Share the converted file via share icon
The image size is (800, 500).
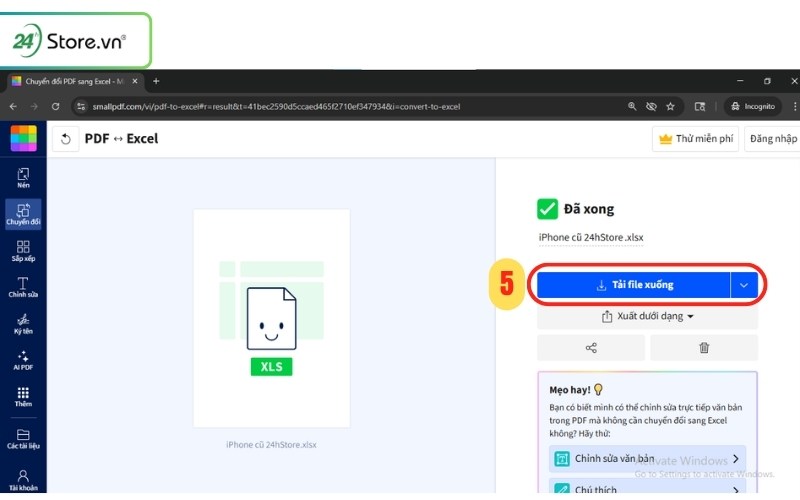click(x=591, y=348)
